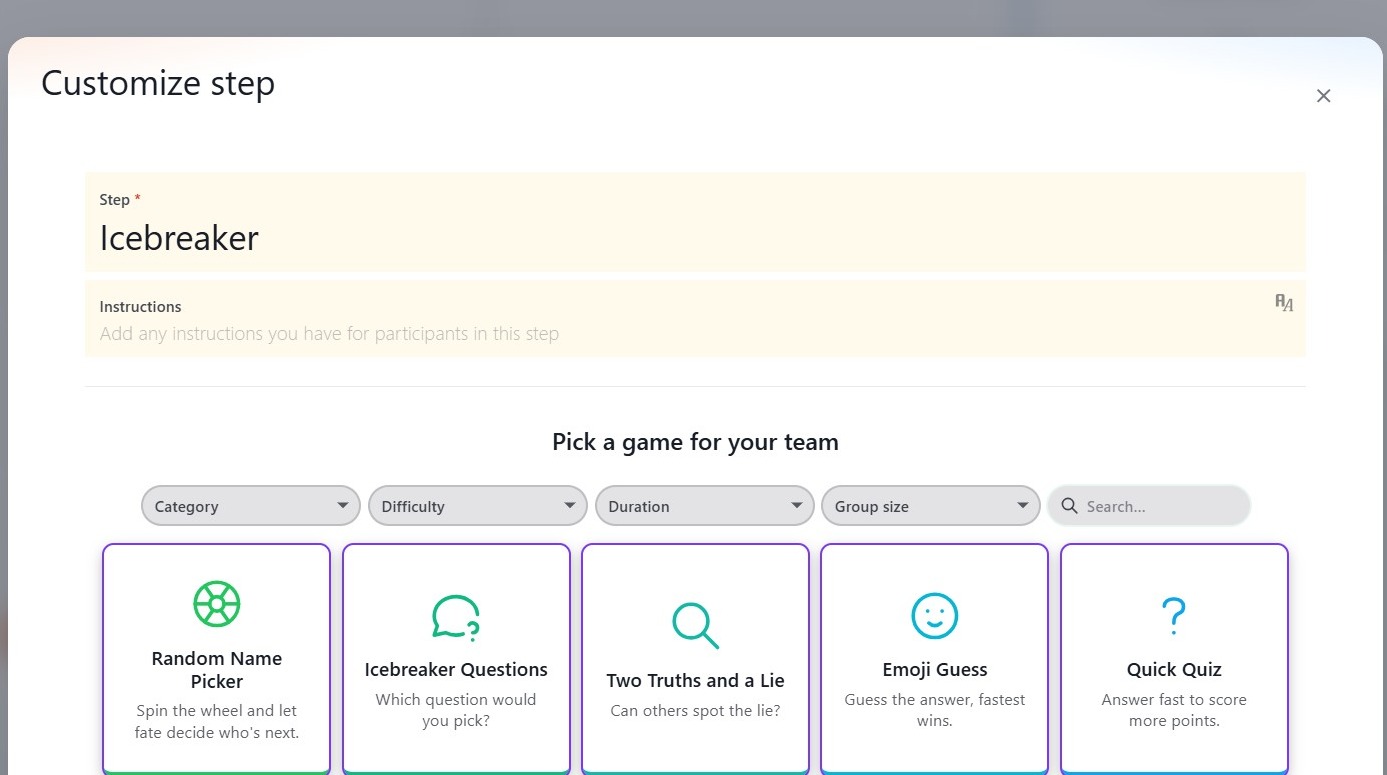Click the 'Pick a game for your team' heading
Image resolution: width=1387 pixels, height=775 pixels.
[695, 442]
